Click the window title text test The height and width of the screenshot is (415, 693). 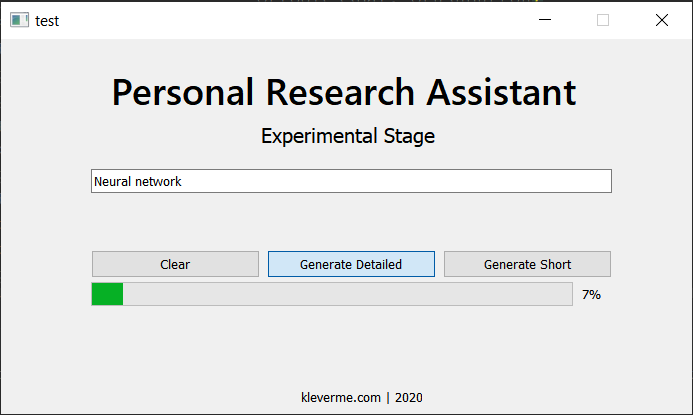(x=47, y=21)
